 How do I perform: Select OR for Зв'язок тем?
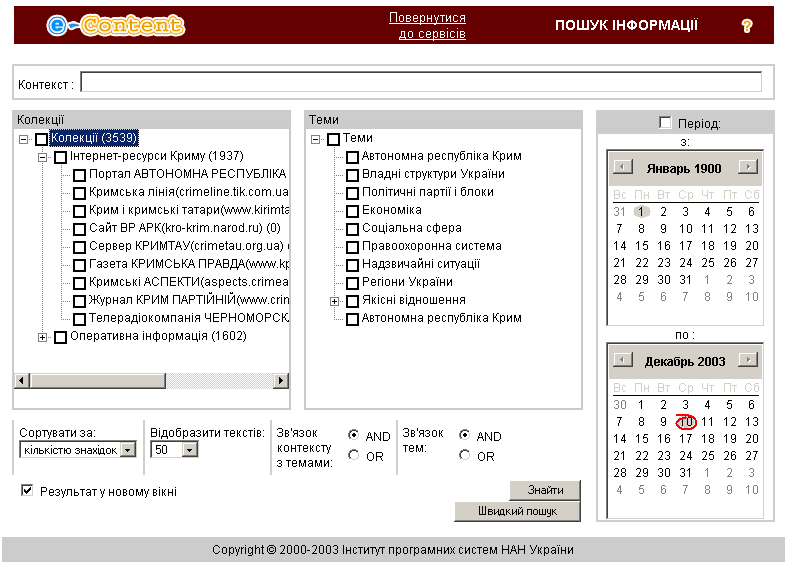point(464,455)
